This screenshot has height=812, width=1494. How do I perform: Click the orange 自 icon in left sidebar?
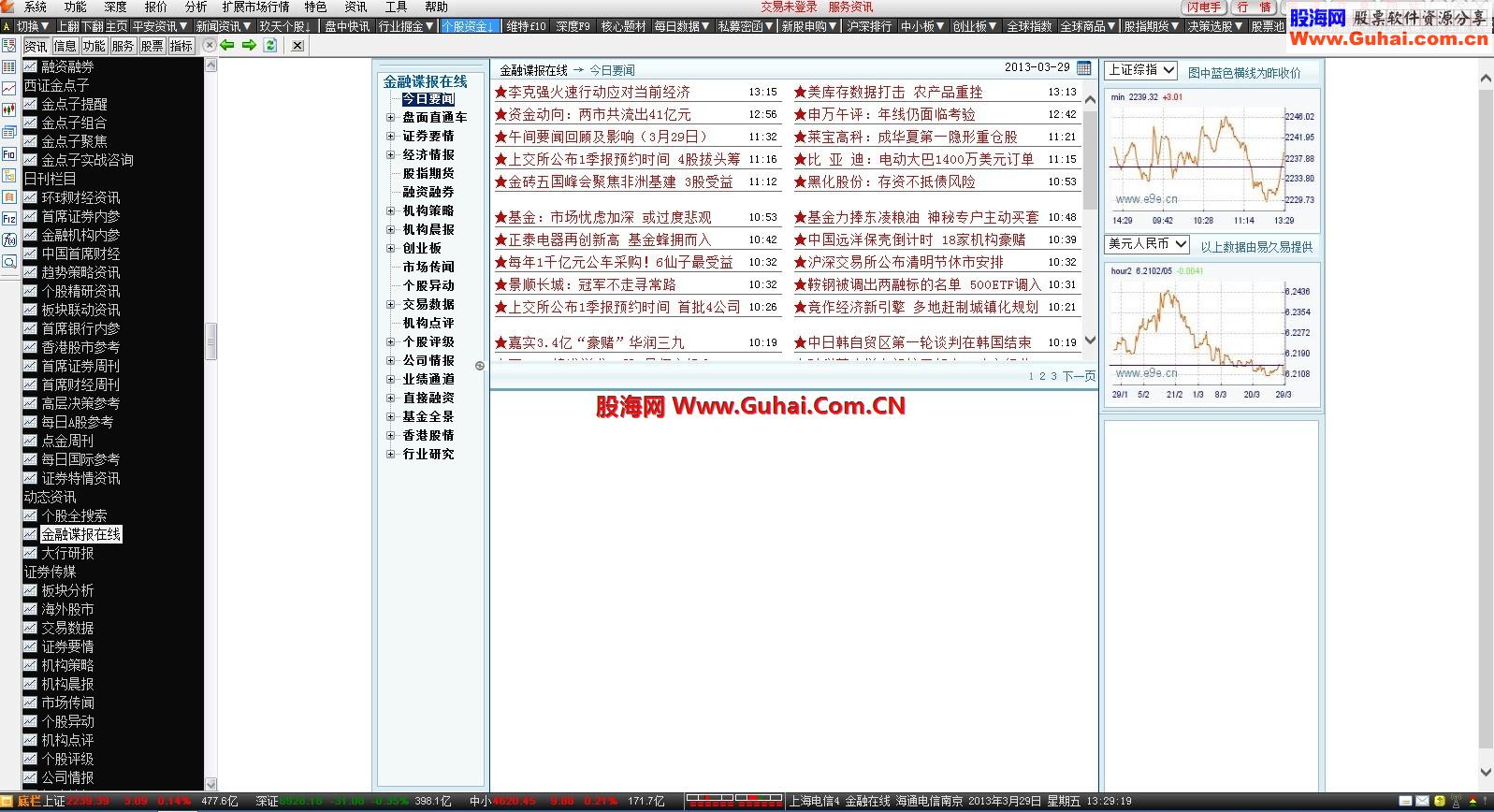pyautogui.click(x=8, y=197)
